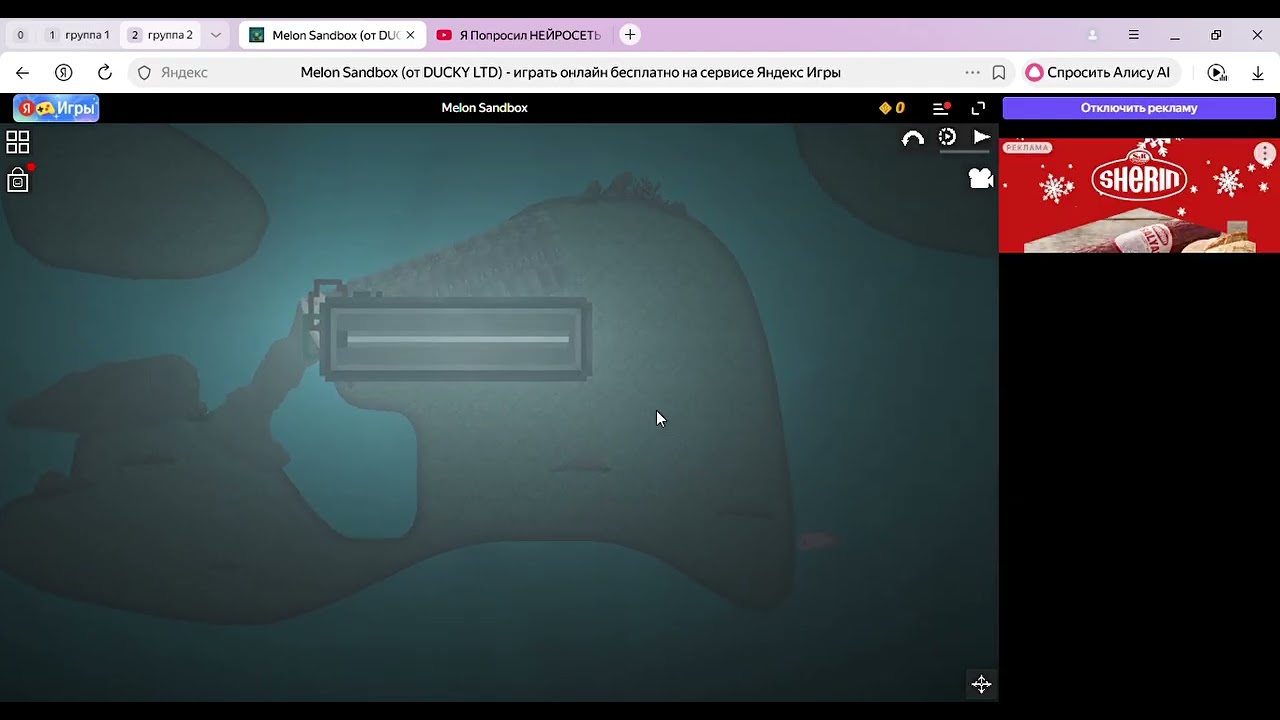Open a new browser tab
The height and width of the screenshot is (720, 1280).
coord(630,35)
